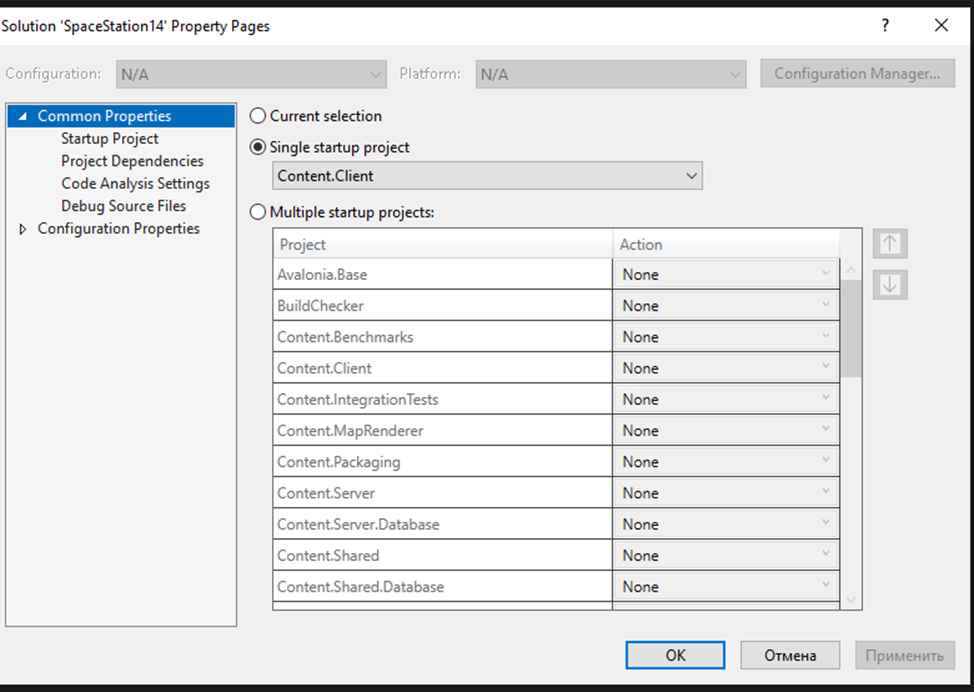
Task: Open the Content.Client startup project dropdown
Action: 488,177
